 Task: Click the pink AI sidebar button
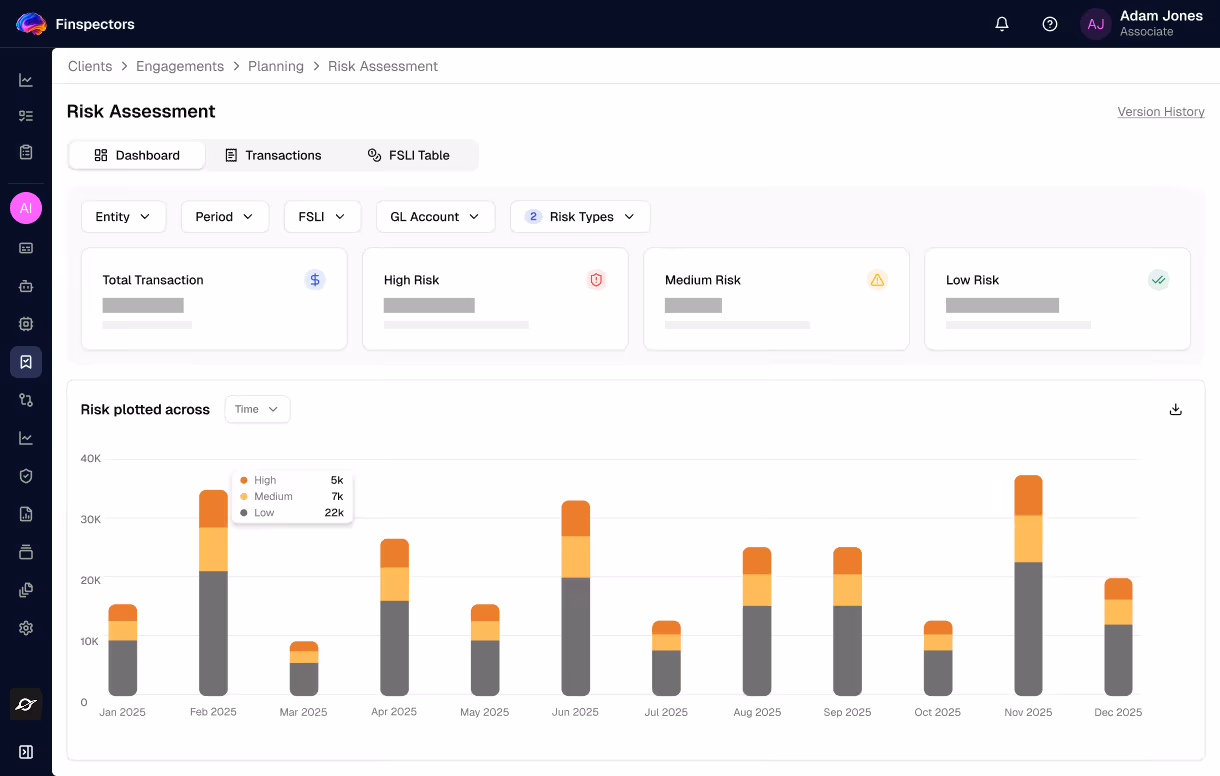[26, 208]
